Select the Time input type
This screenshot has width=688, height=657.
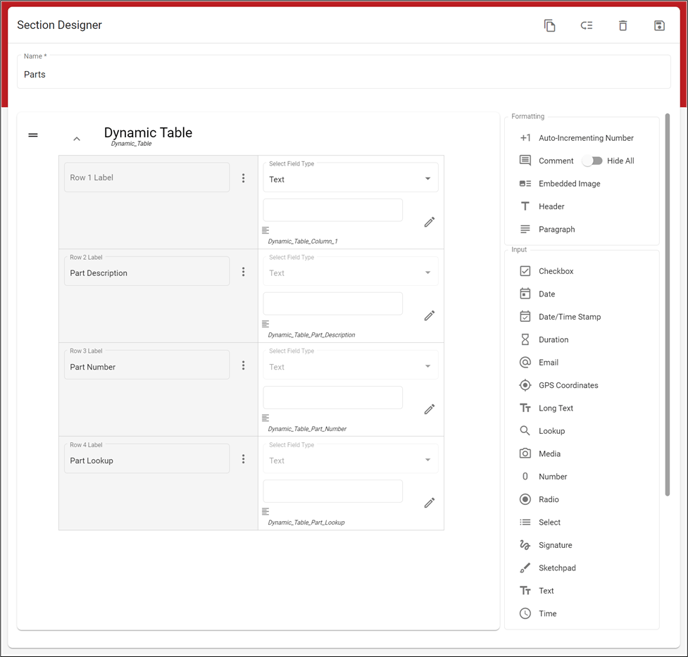coord(538,613)
